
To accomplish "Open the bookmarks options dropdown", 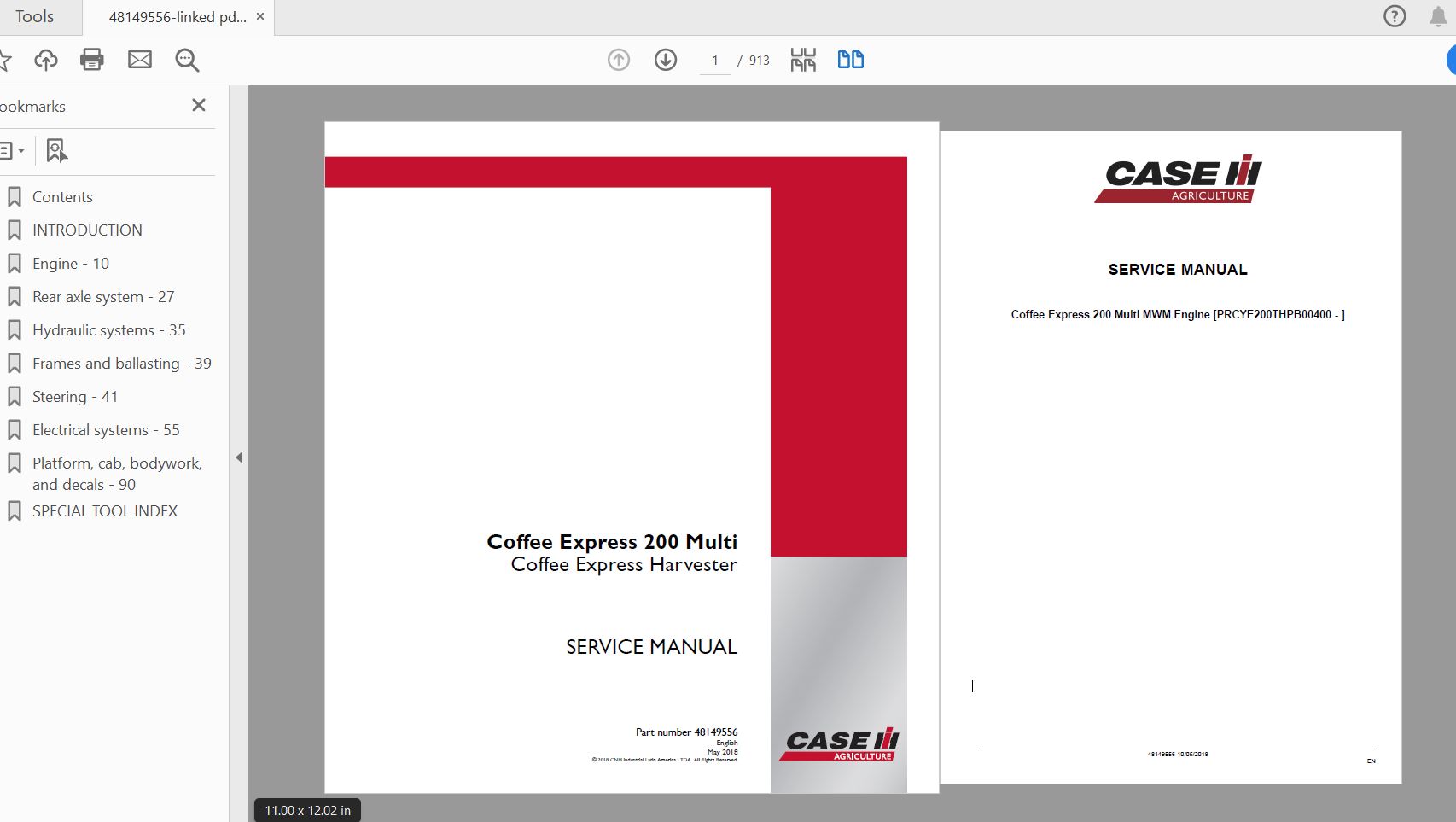I will point(13,150).
